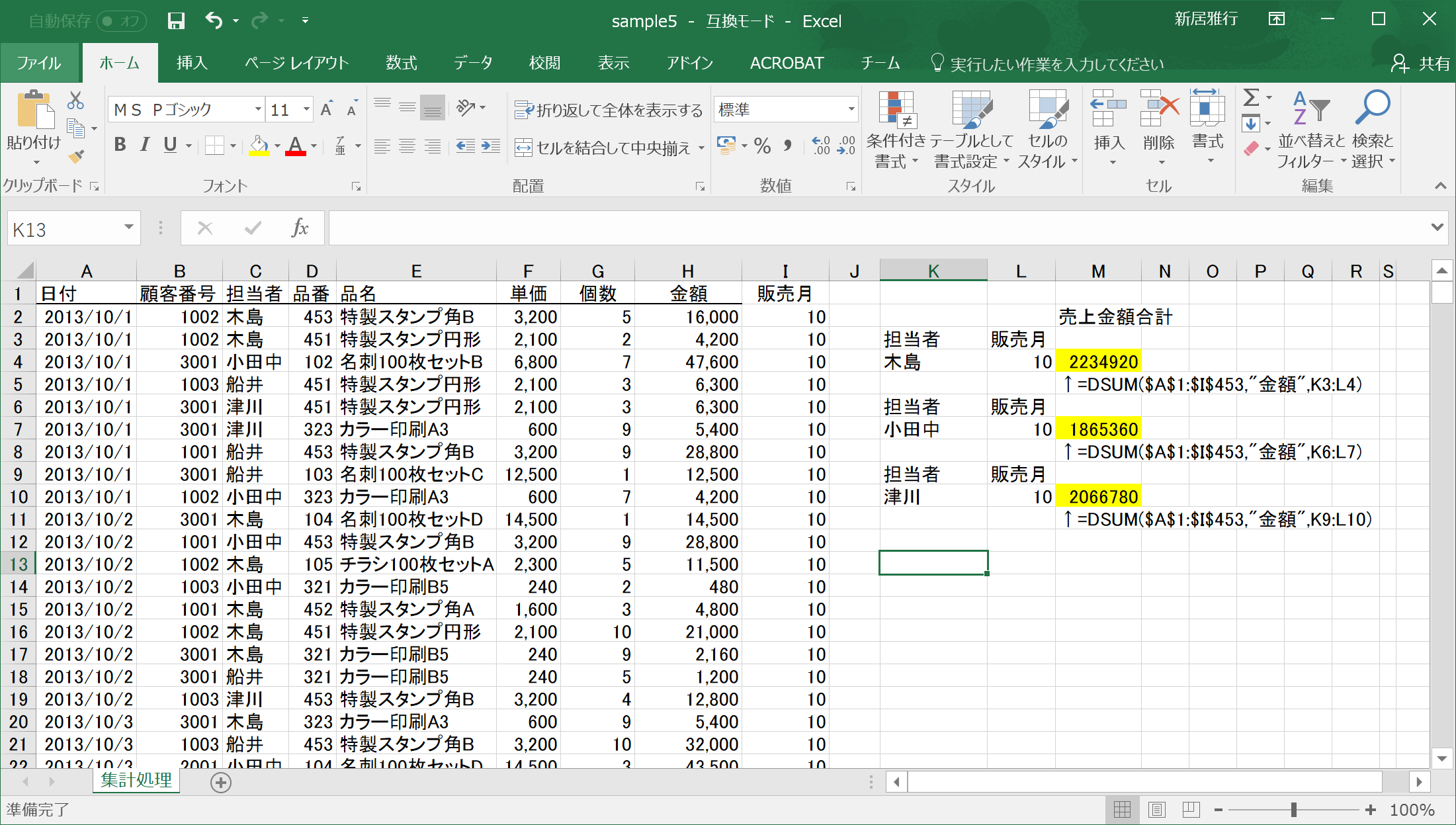Click the Cut scissors icon
Screen dimensions: 1456x825
75,101
